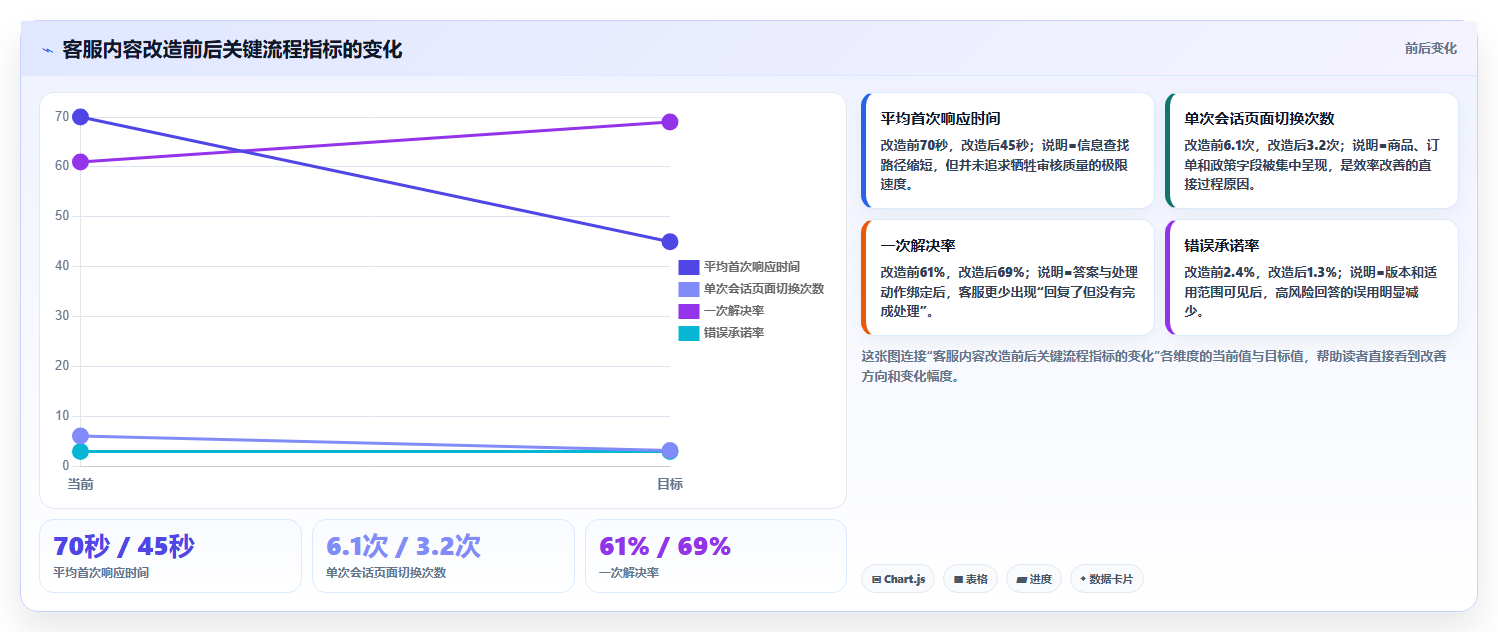This screenshot has height=632, width=1498.
Task: Click the 6.1次 / 3.2次 stat card
Action: coord(443,556)
